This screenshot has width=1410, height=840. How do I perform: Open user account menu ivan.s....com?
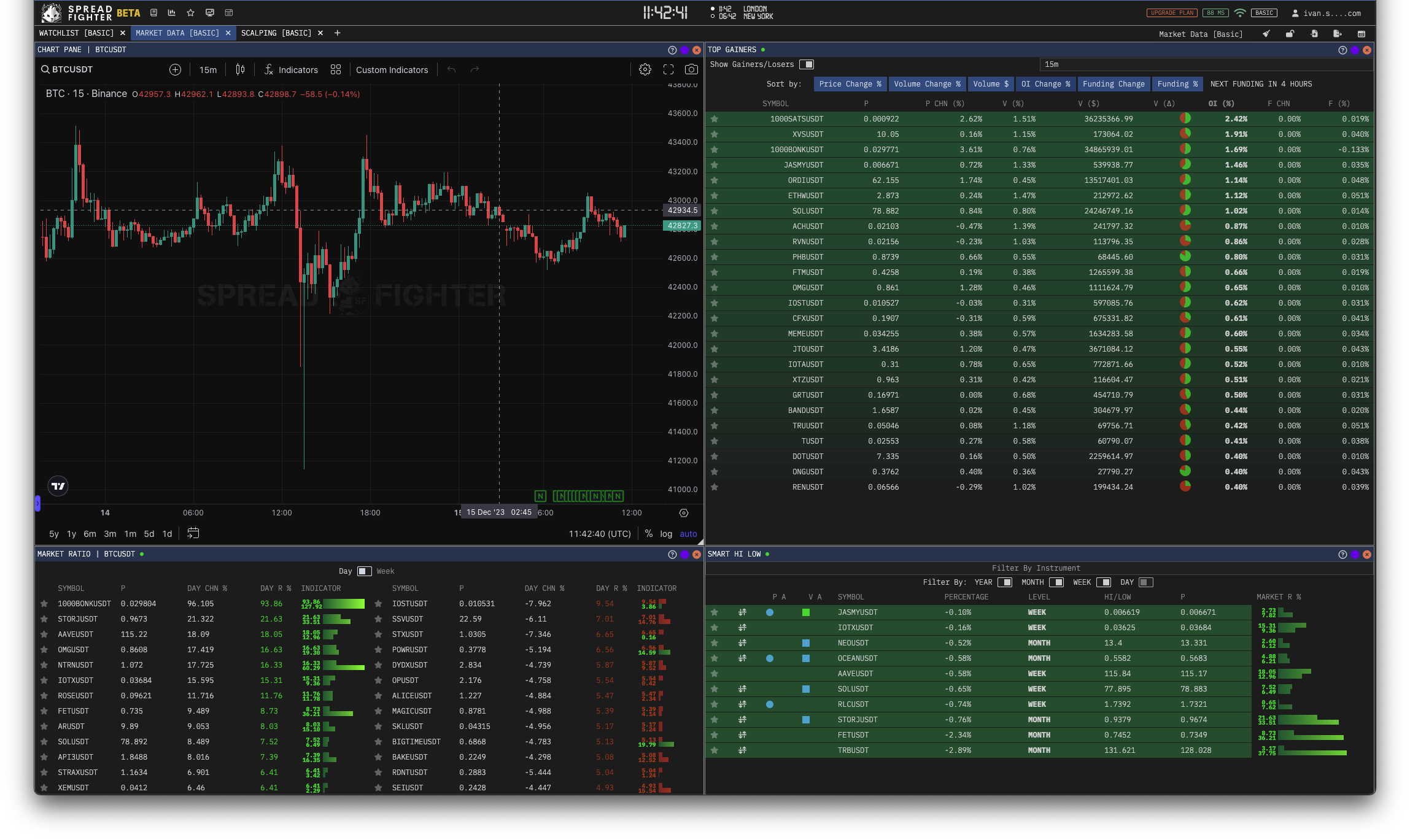(x=1327, y=13)
